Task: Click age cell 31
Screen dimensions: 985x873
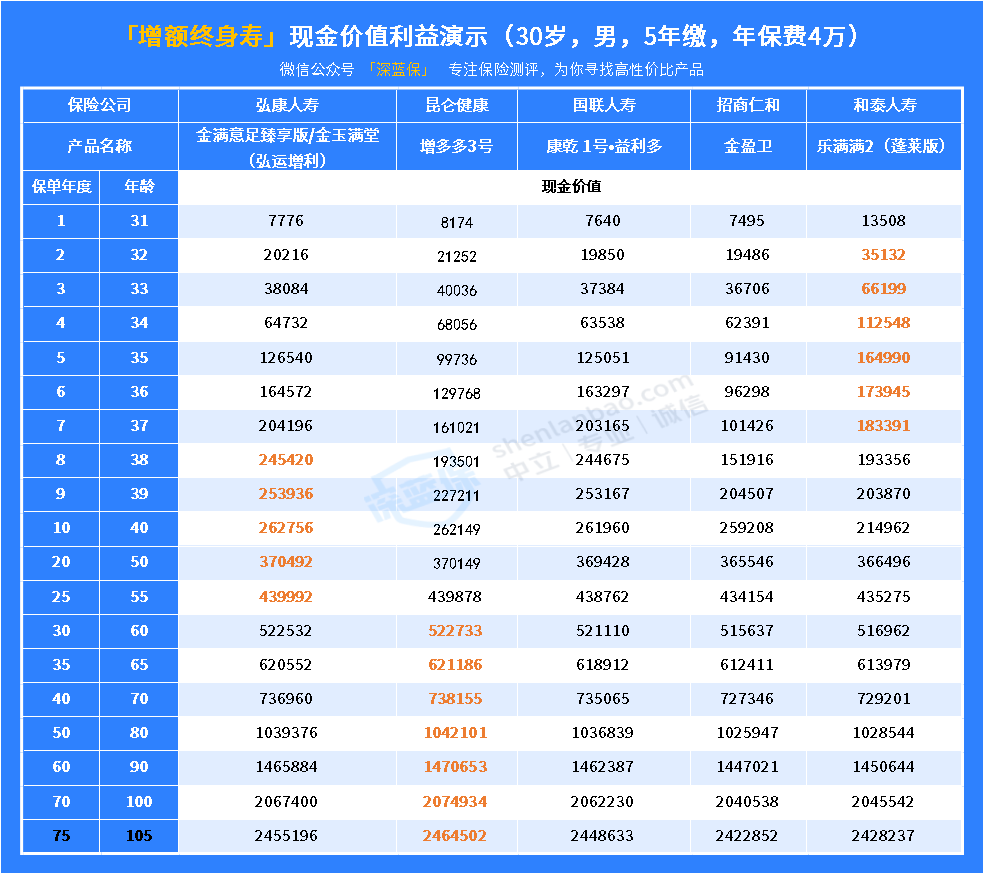Action: [x=139, y=220]
